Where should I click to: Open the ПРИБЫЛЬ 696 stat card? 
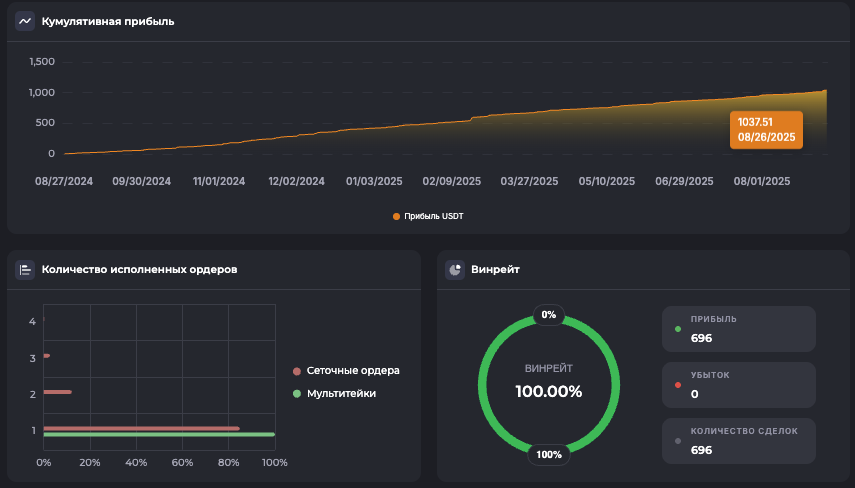point(738,329)
